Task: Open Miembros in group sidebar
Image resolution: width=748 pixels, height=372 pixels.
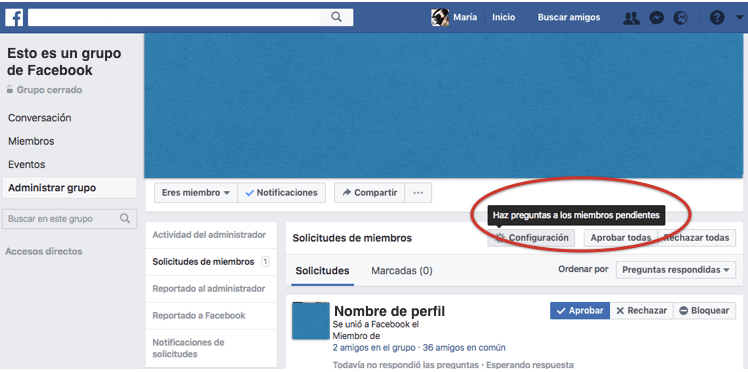Action: (31, 141)
